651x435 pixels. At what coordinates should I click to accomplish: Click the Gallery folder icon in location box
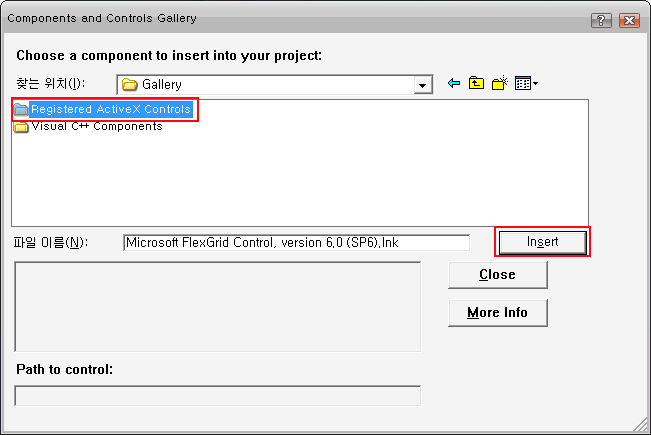point(130,85)
